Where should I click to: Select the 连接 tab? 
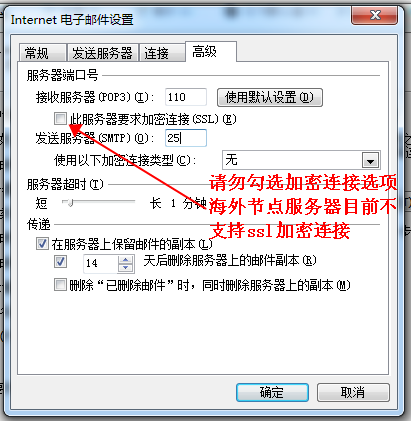[x=162, y=53]
